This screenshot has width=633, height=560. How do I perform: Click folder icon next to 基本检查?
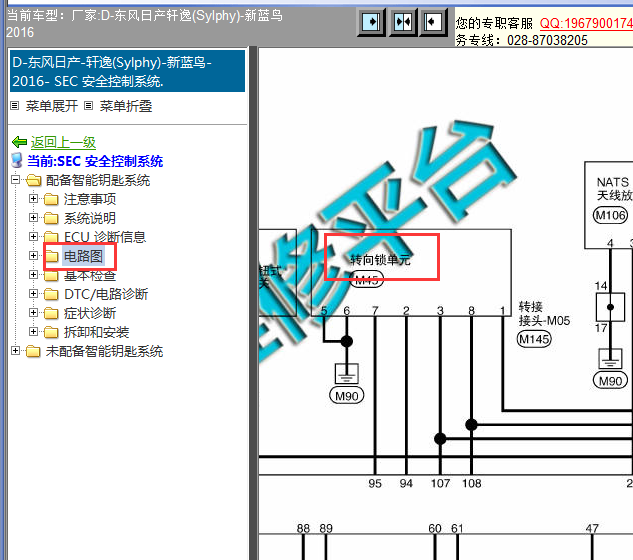coord(51,275)
